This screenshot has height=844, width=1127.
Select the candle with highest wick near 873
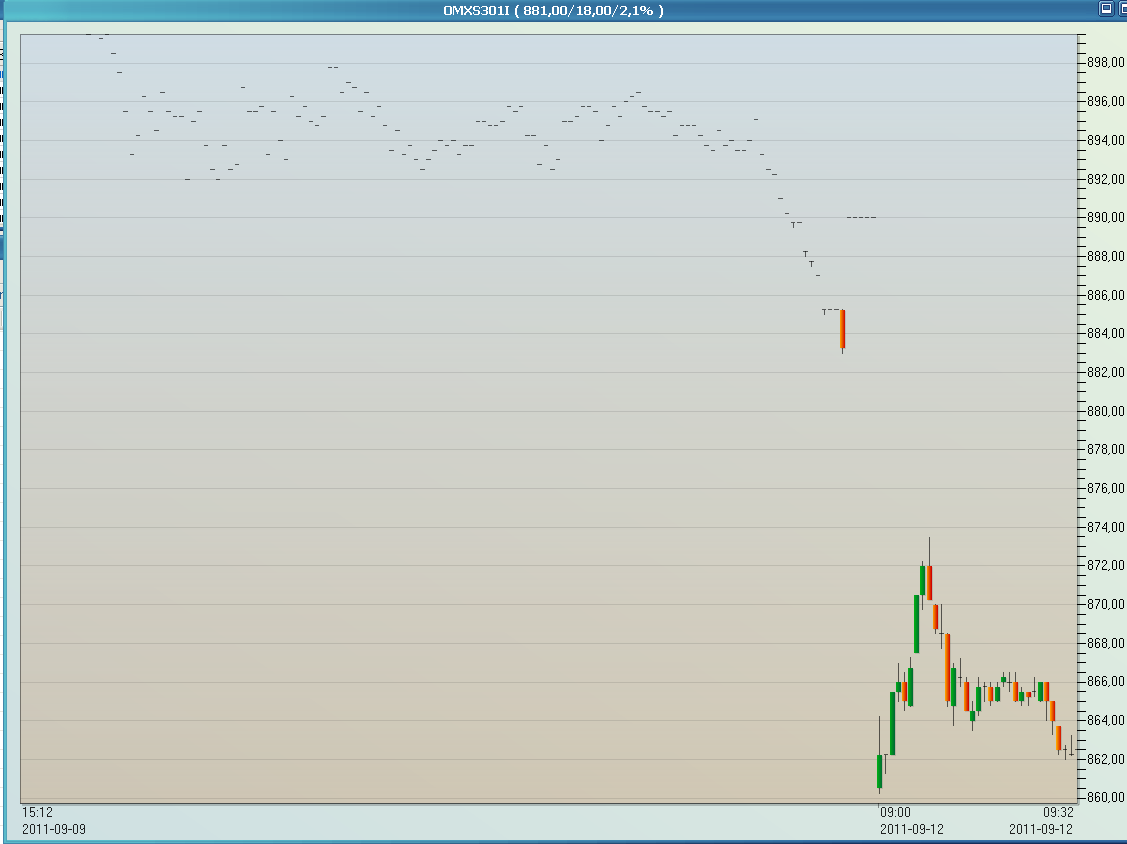[929, 581]
